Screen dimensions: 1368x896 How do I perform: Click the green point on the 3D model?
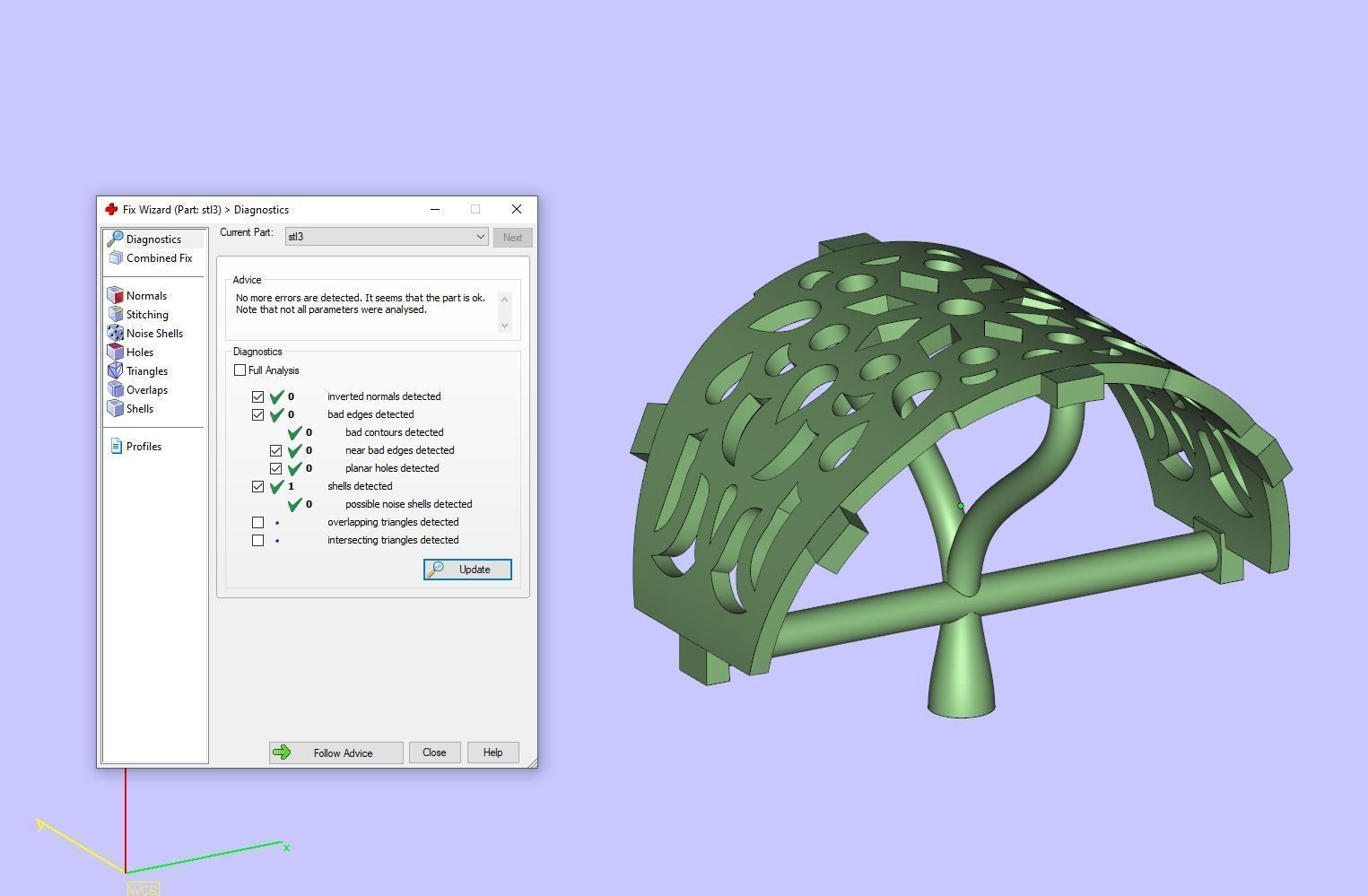961,507
